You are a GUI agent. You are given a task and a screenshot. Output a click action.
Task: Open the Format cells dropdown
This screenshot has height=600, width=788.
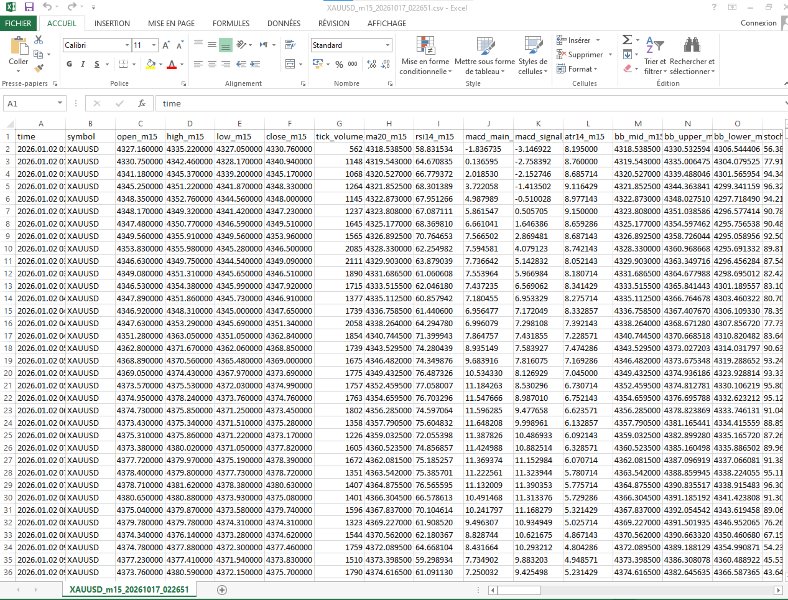(577, 69)
